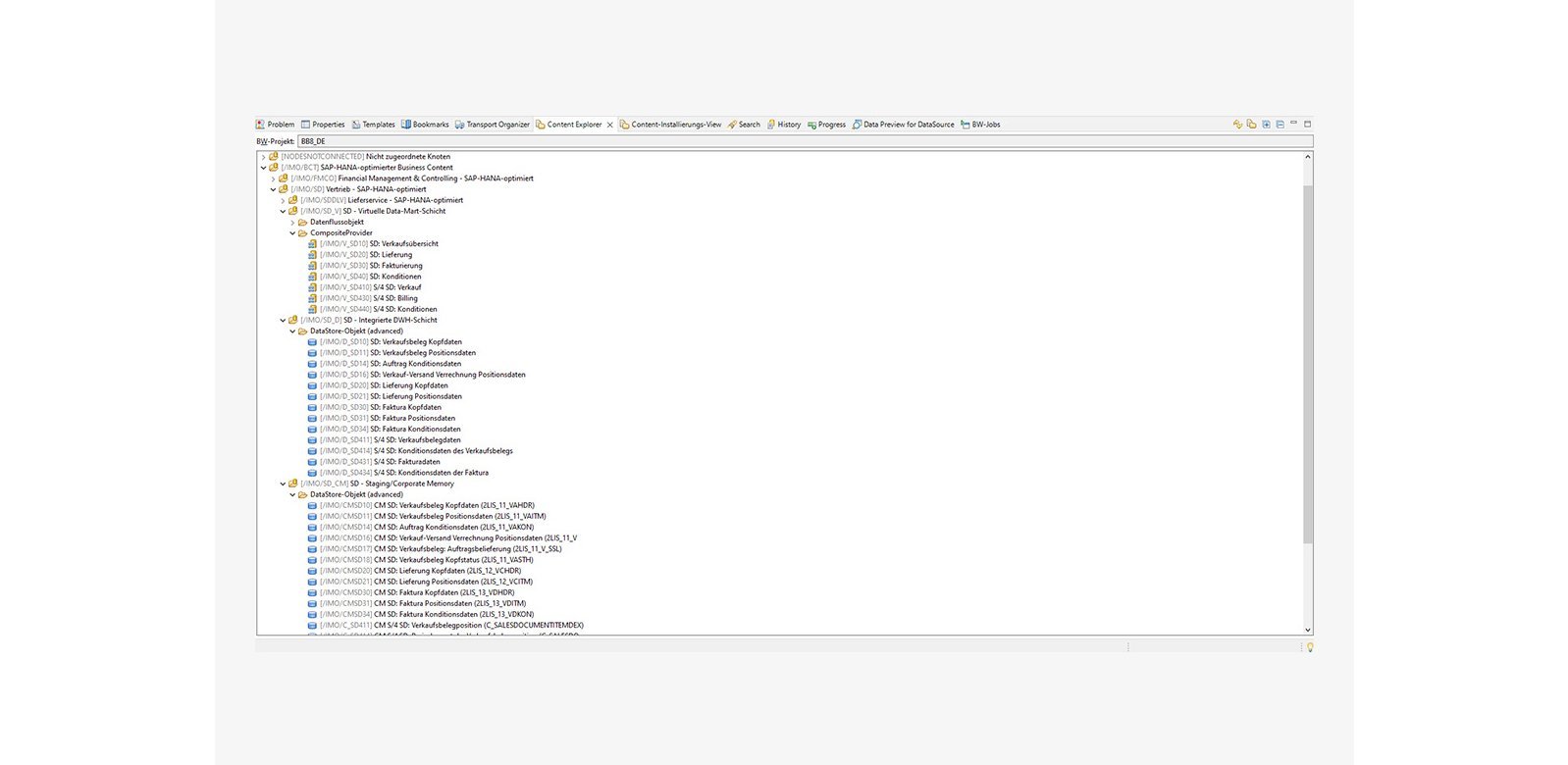Viewport: 1568px width, 765px height.
Task: Expand Lieferservice - SAP-HANA-optimiert node
Action: 283,200
